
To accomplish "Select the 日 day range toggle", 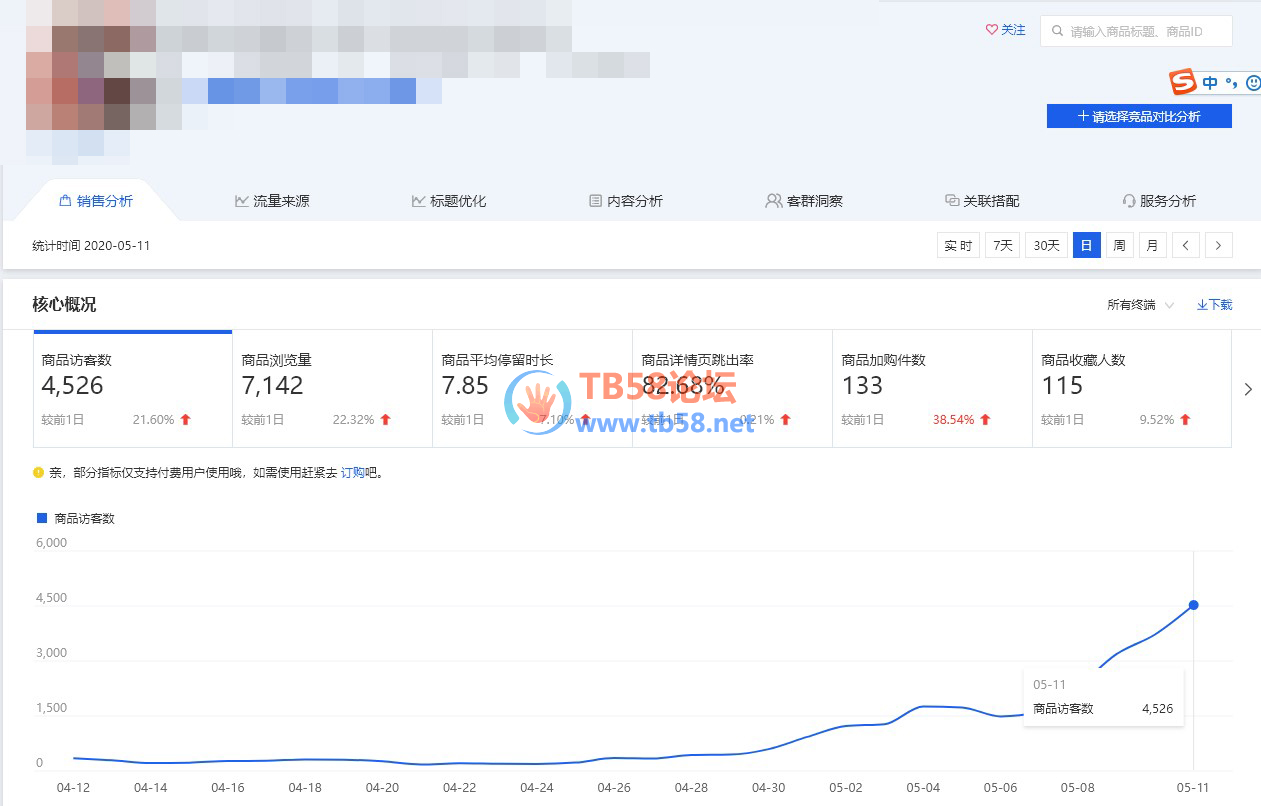I will point(1087,245).
